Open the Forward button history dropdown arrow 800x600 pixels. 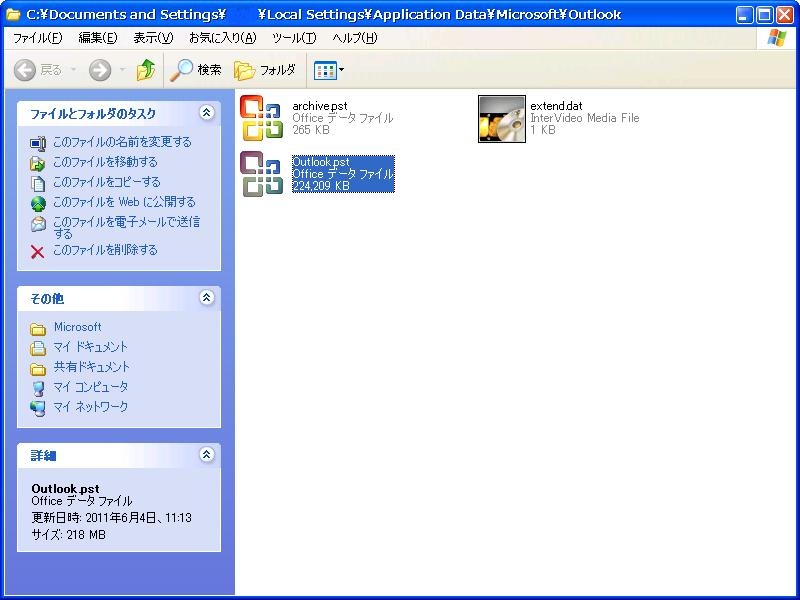point(122,69)
